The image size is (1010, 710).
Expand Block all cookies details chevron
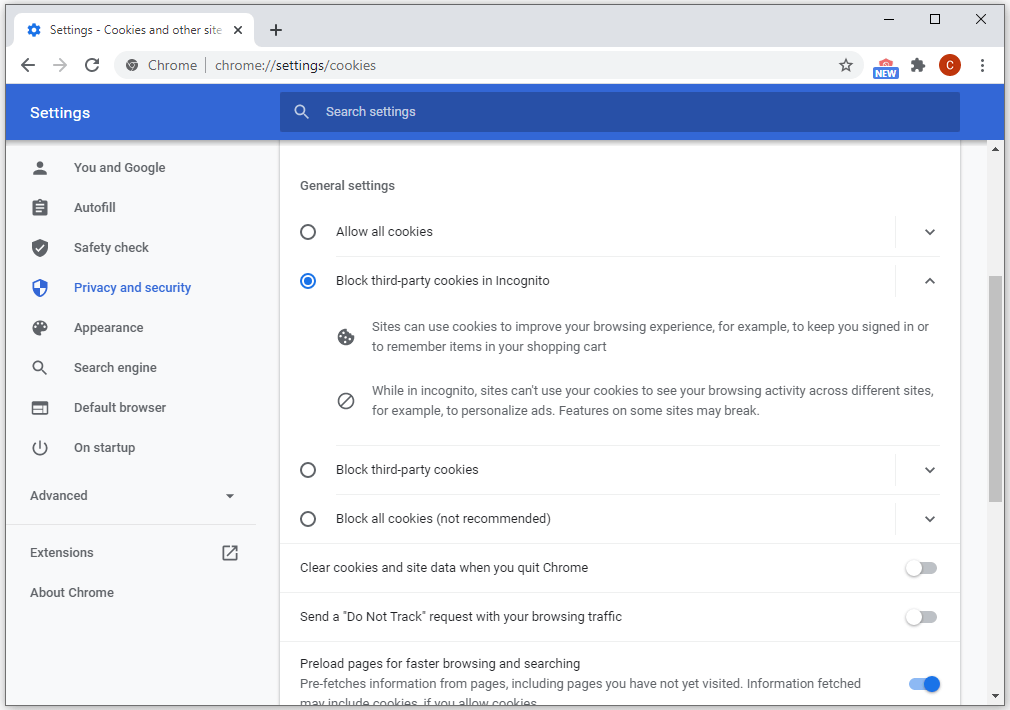click(929, 519)
